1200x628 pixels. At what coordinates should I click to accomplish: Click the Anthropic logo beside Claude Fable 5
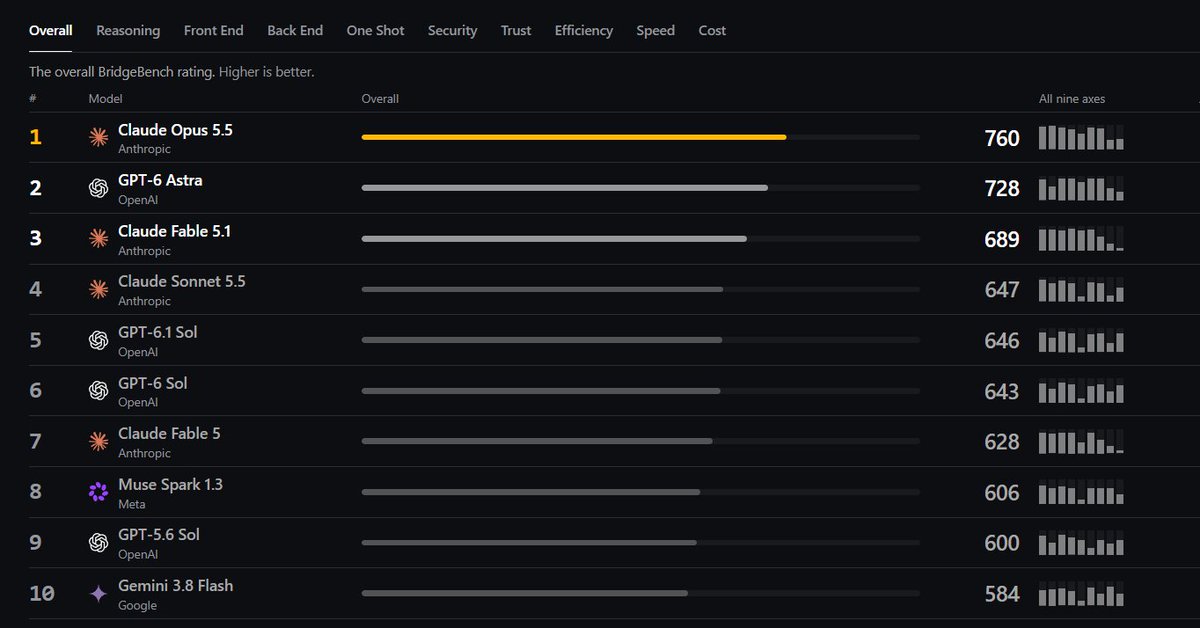tap(98, 441)
